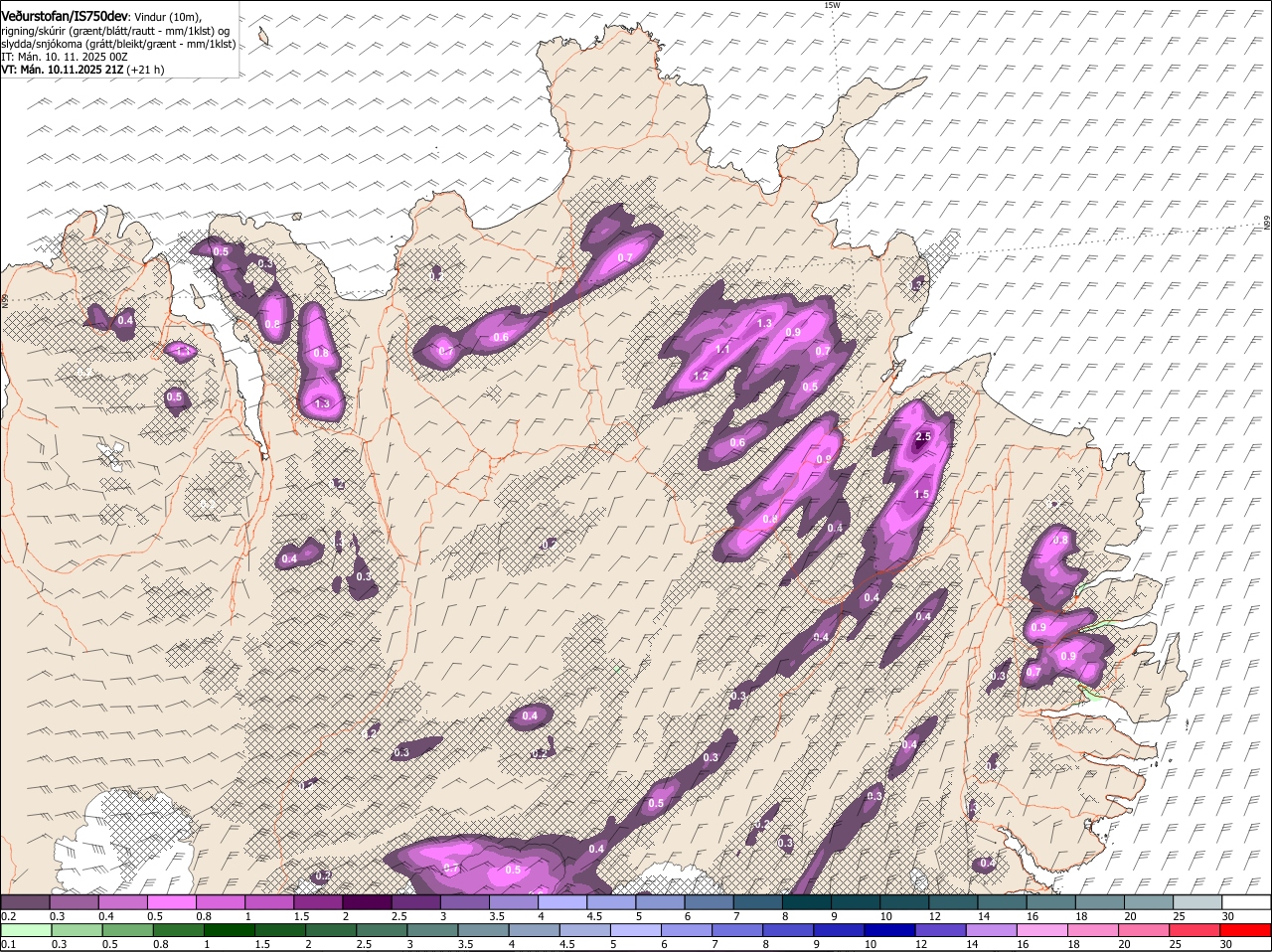Click lavender lower swatch between 14 and 16
The image size is (1272, 952).
[992, 930]
